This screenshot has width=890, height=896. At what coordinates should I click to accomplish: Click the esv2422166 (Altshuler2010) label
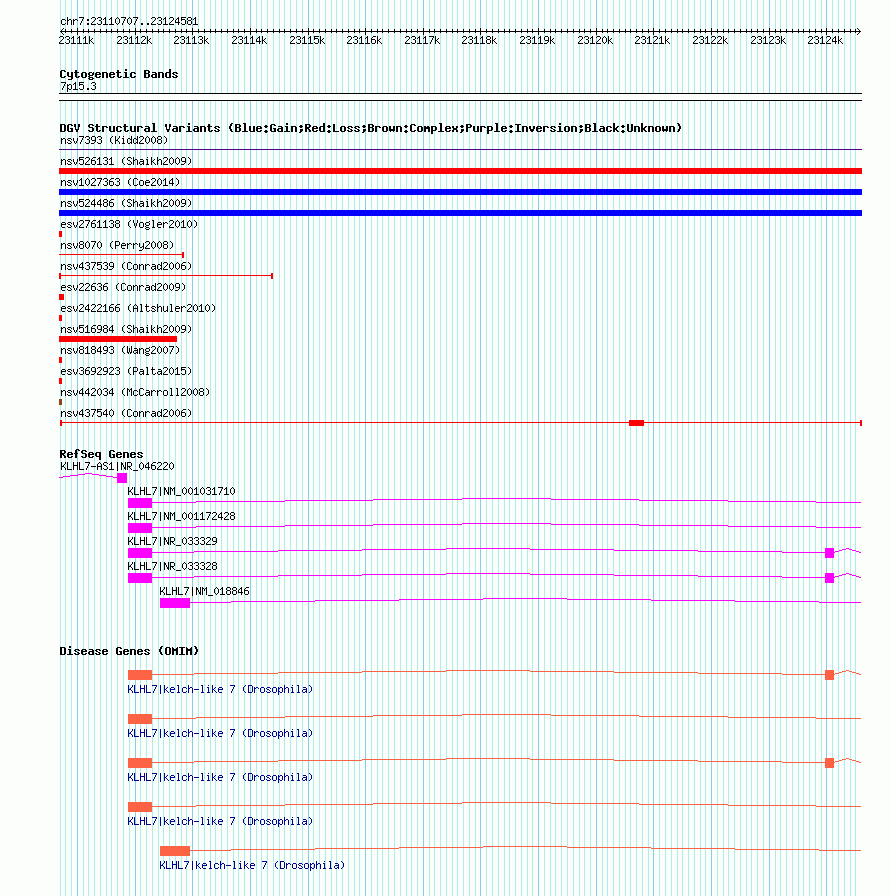pyautogui.click(x=138, y=309)
